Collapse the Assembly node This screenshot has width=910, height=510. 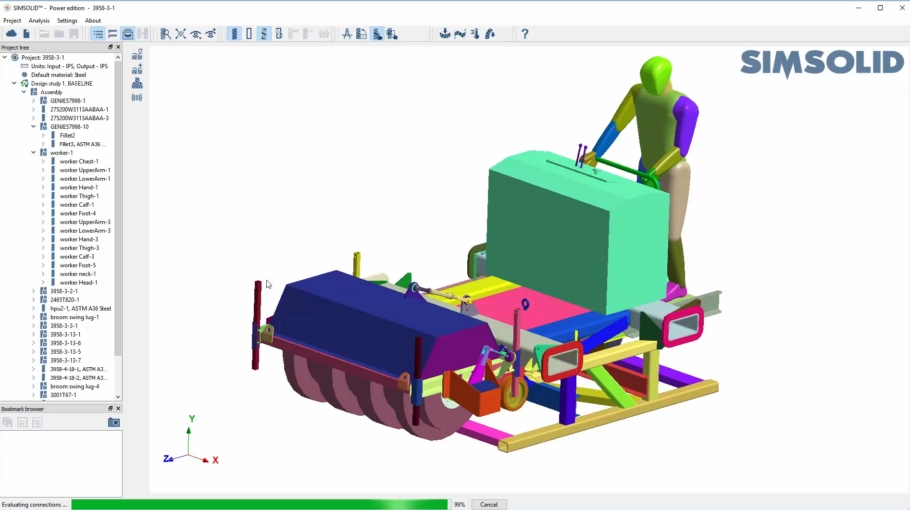point(24,92)
